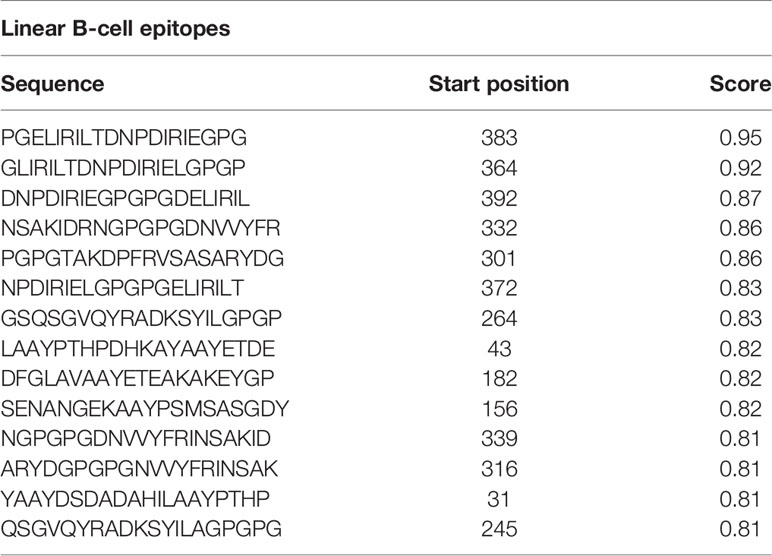Screen dimensions: 772x556
Task: Select sequence PGPGTAKDPFRVSASARYDG
Action: (x=143, y=259)
